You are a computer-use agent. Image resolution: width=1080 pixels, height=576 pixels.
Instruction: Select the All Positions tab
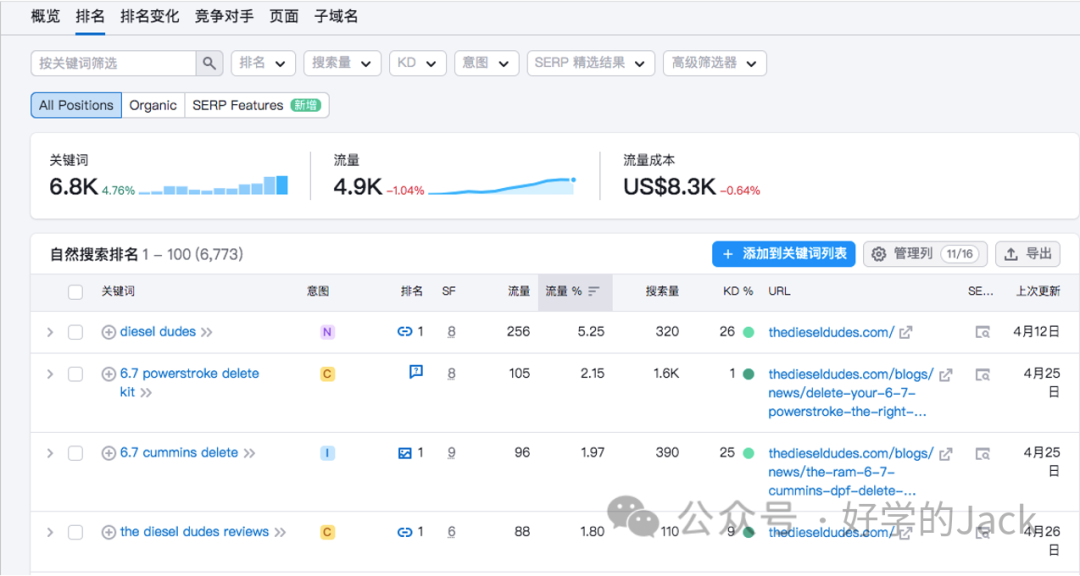coord(76,105)
